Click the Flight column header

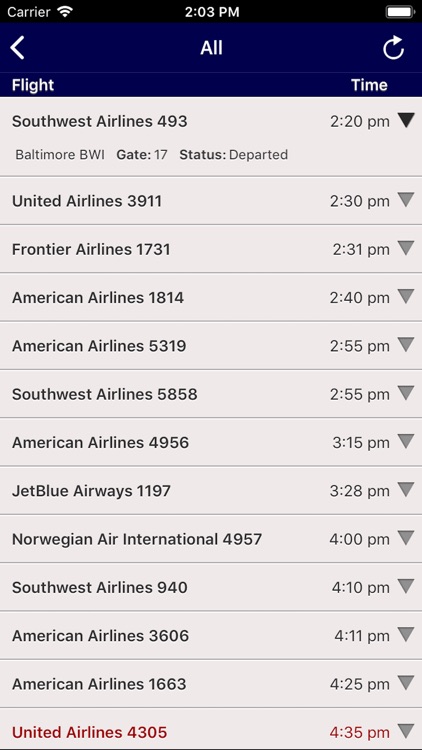(x=33, y=85)
